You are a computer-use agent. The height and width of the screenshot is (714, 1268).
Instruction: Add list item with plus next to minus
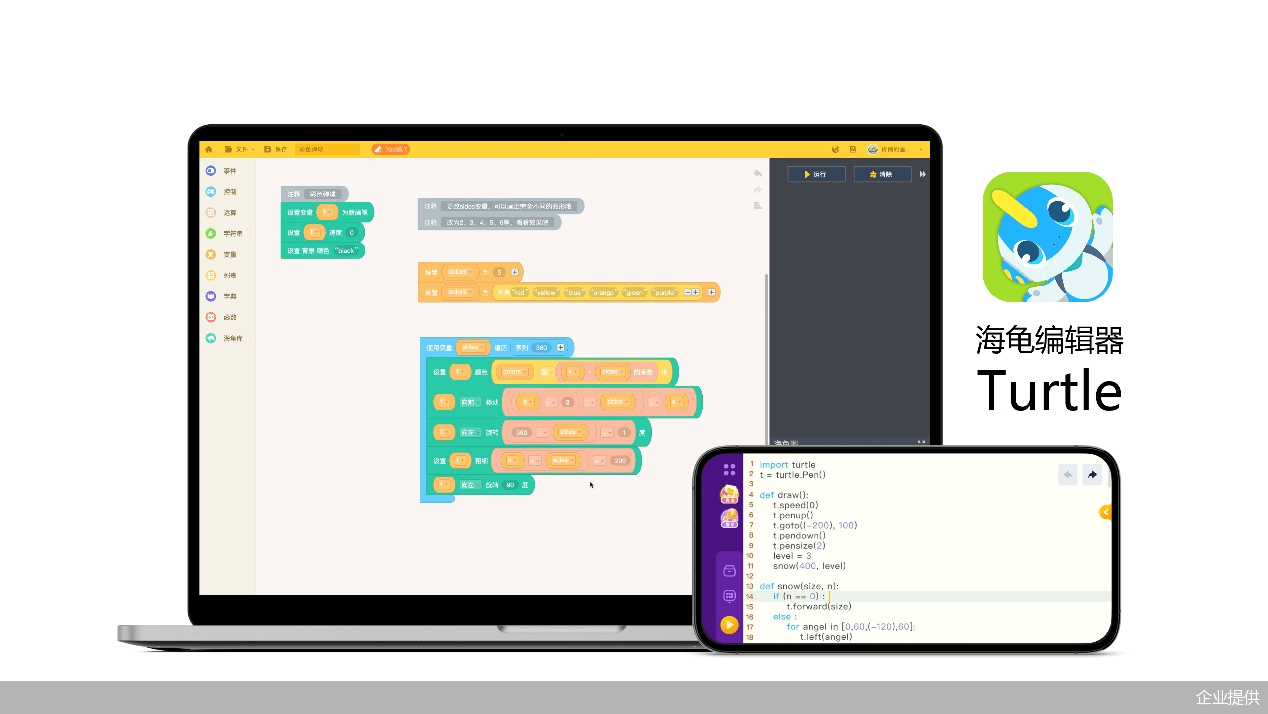tap(696, 292)
